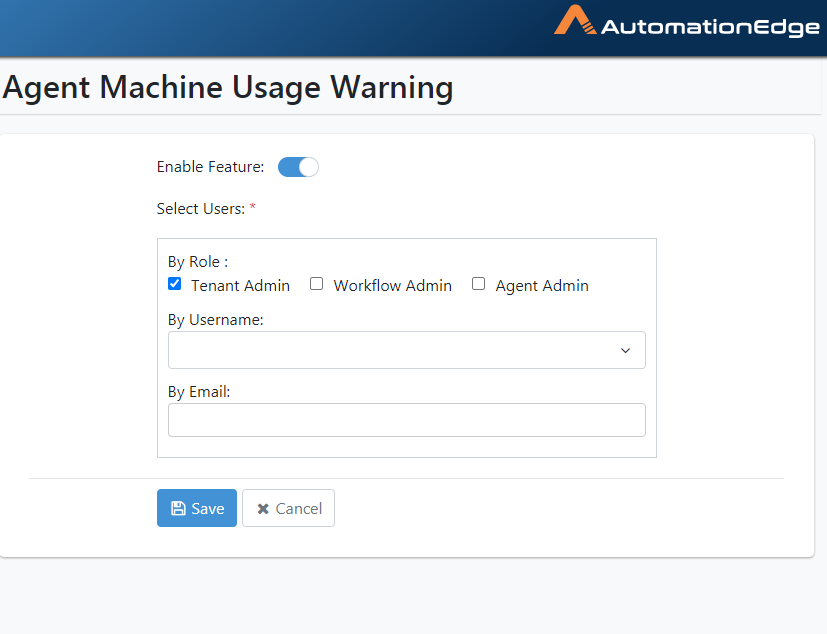Enable the Agent Admin checkbox
Viewport: 827px width, 634px height.
[478, 284]
